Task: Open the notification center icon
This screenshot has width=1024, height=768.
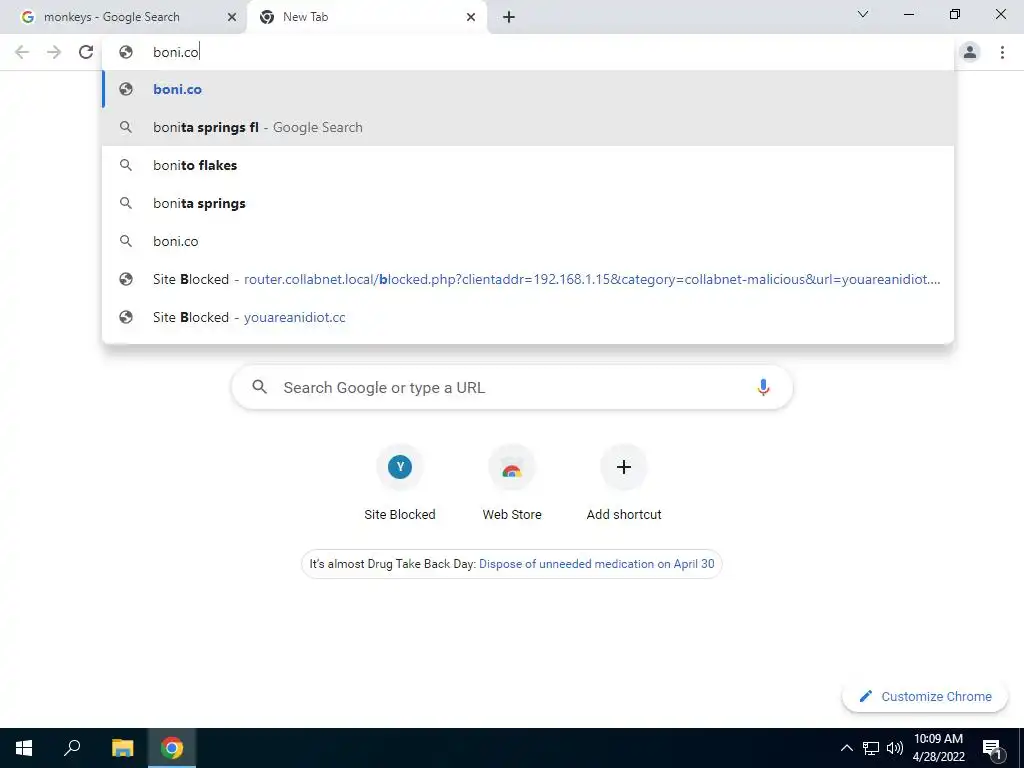Action: (x=993, y=748)
